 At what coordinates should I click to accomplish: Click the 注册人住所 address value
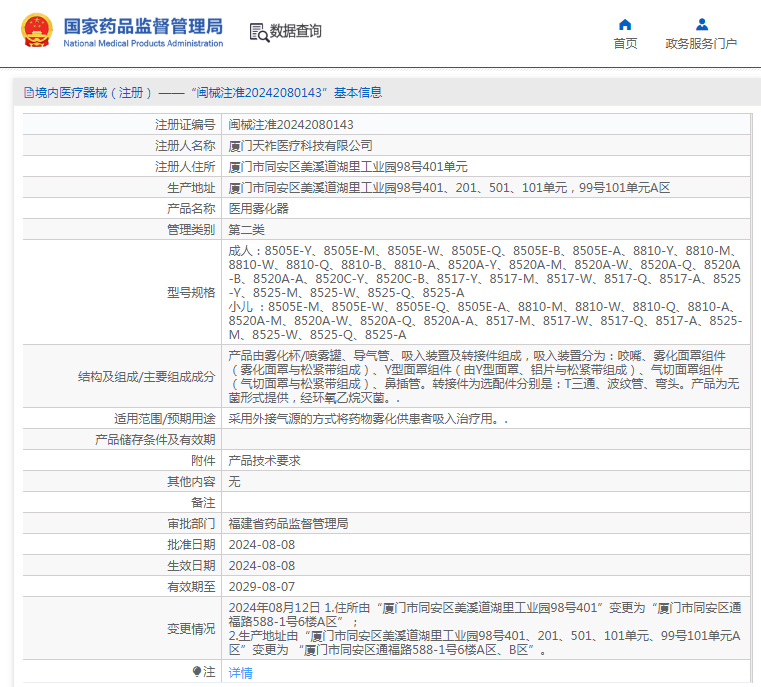click(348, 167)
